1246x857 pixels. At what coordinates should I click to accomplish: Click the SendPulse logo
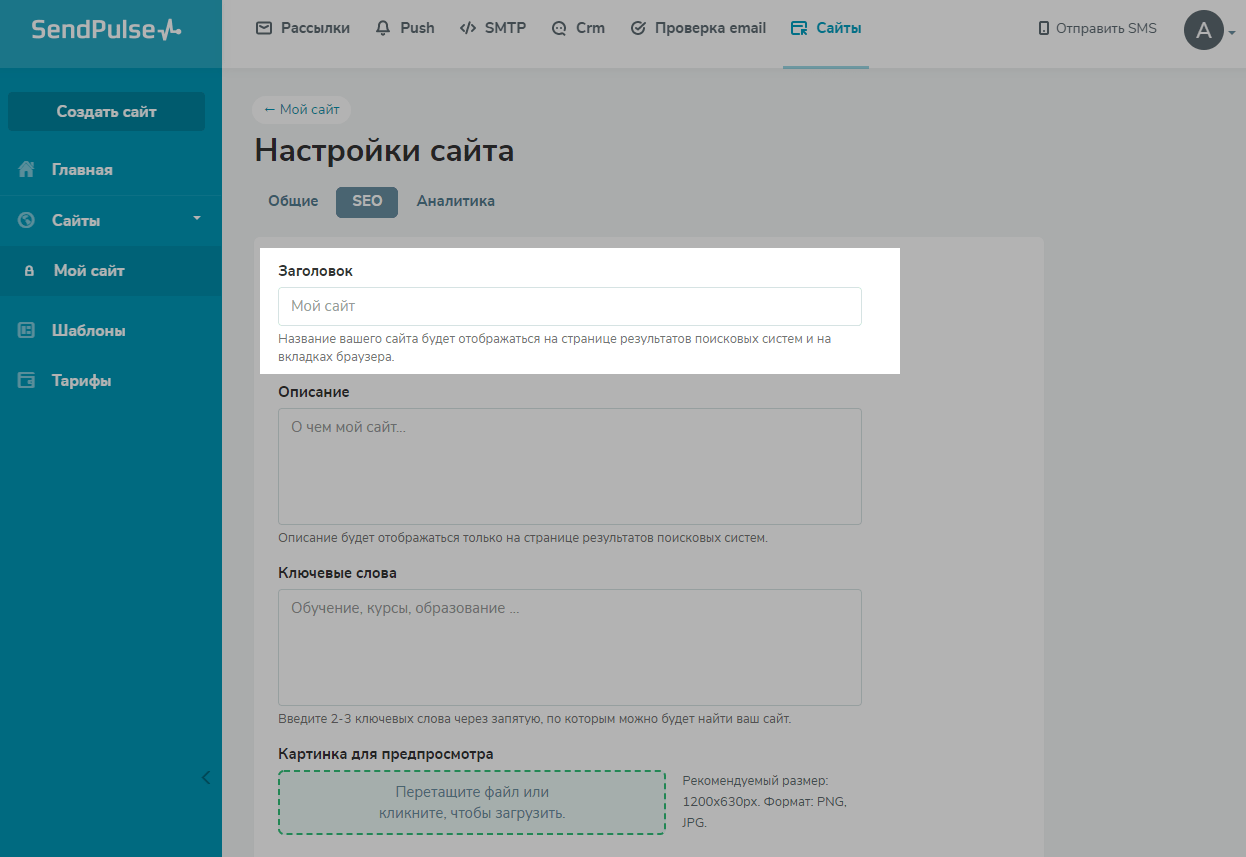point(106,29)
